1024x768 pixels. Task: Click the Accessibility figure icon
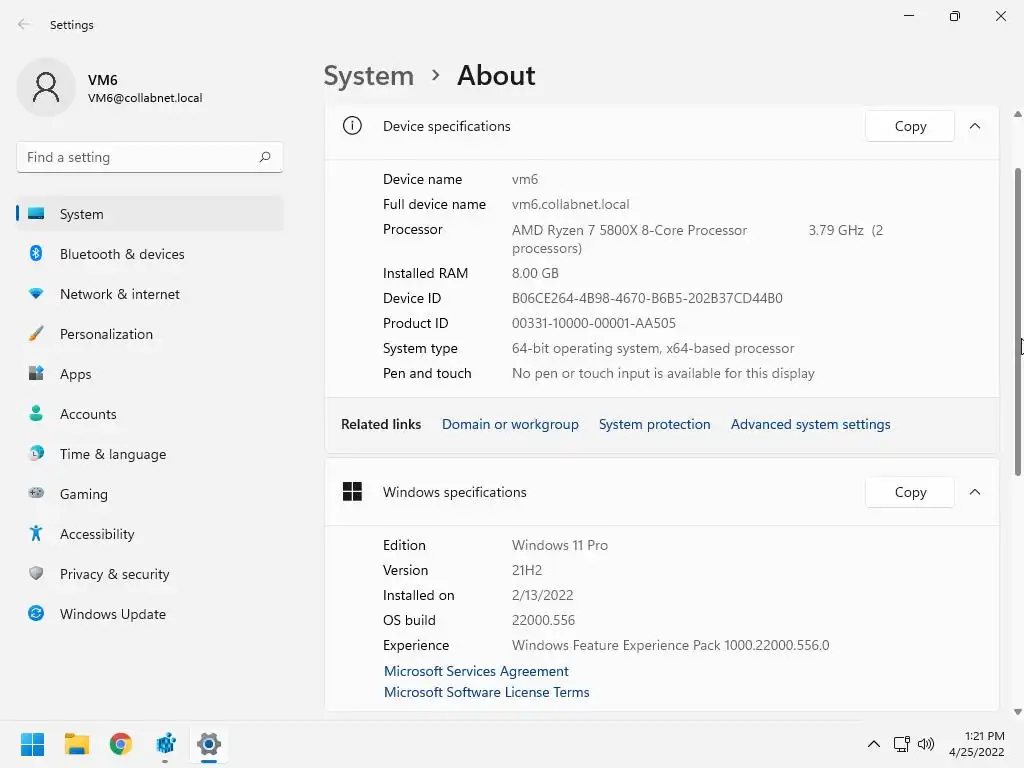point(36,534)
